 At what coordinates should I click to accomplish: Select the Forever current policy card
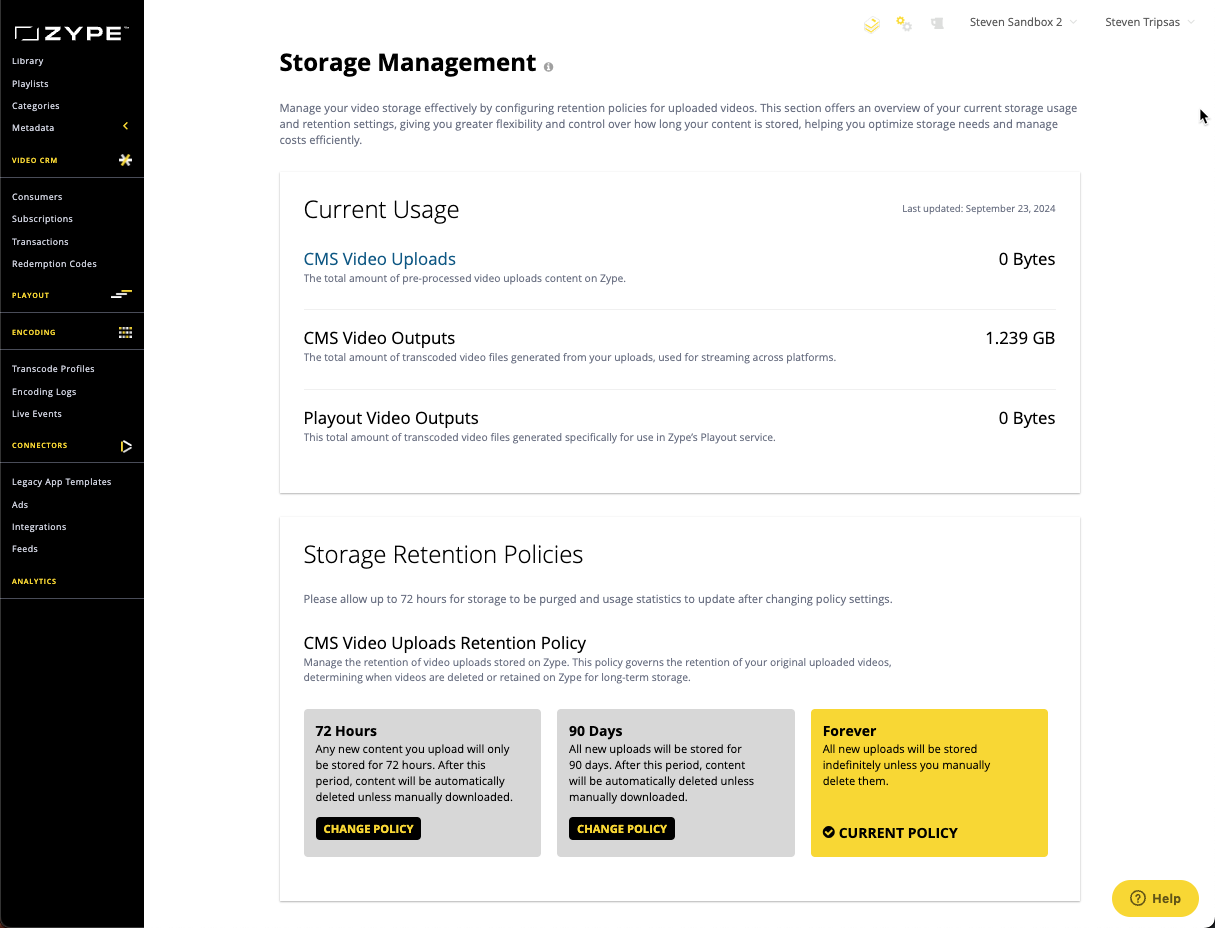929,783
